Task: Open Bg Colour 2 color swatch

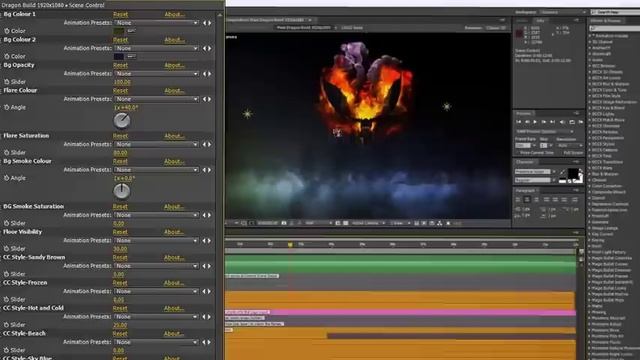Action: coord(119,56)
